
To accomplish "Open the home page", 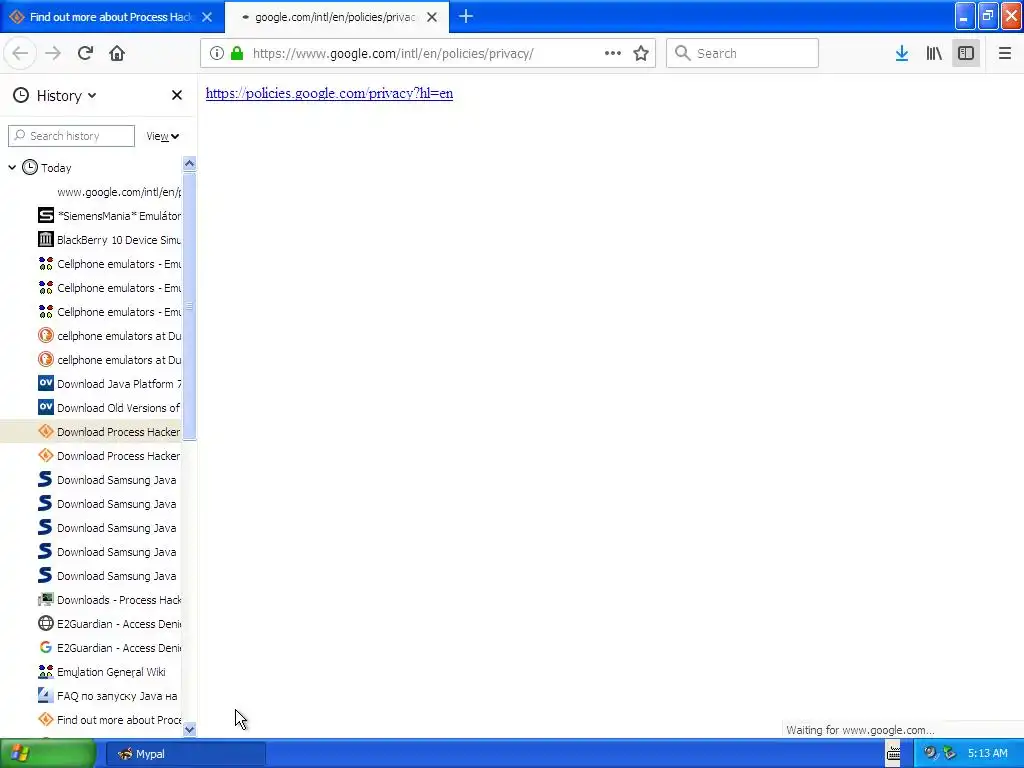I will 117,54.
